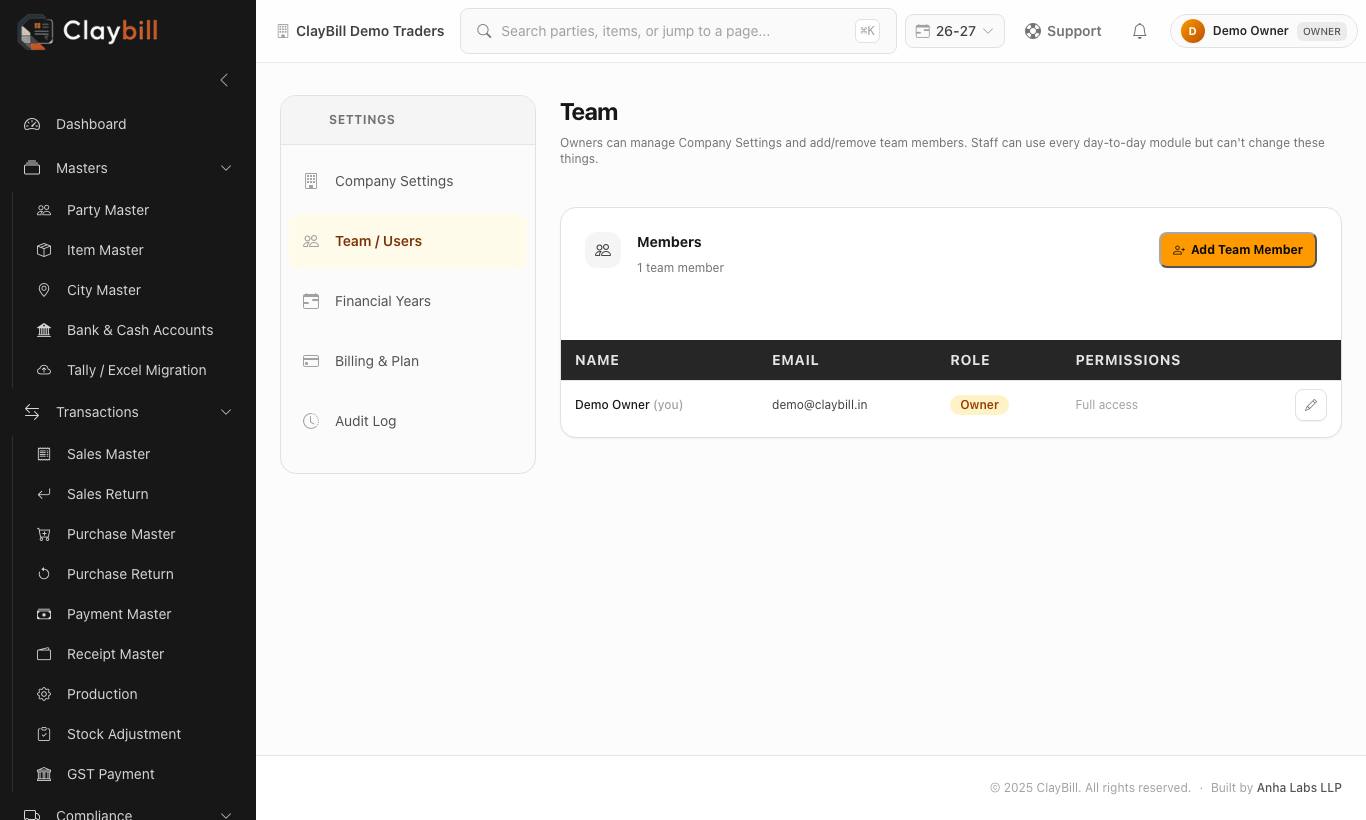Select Team / Users settings
This screenshot has width=1366, height=820.
tap(408, 241)
